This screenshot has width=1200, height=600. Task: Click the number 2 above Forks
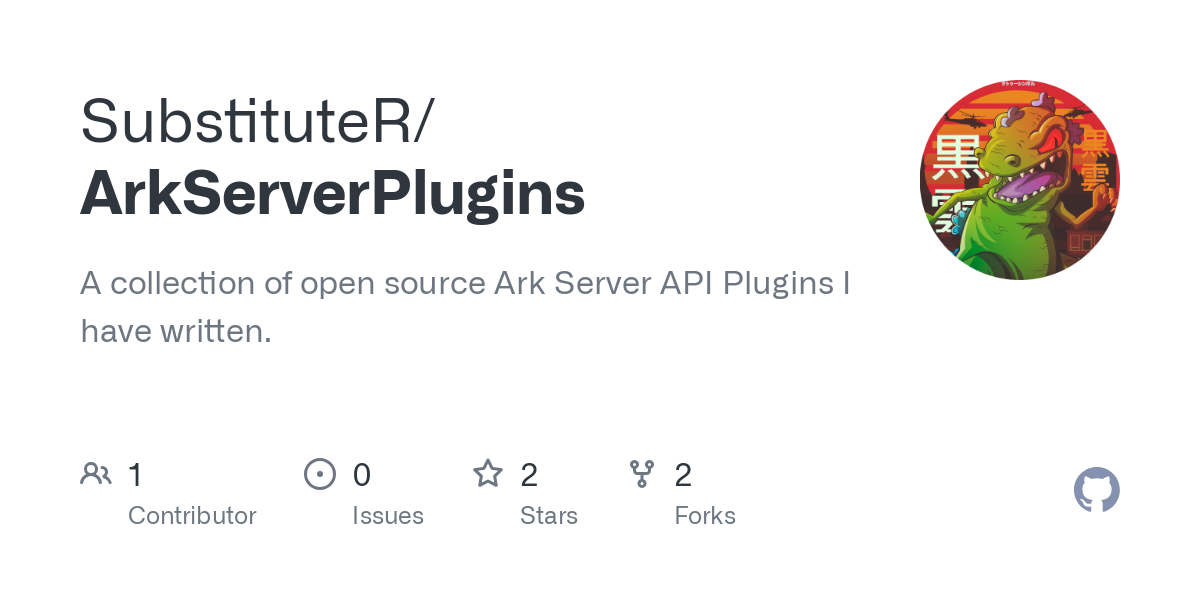tap(684, 474)
